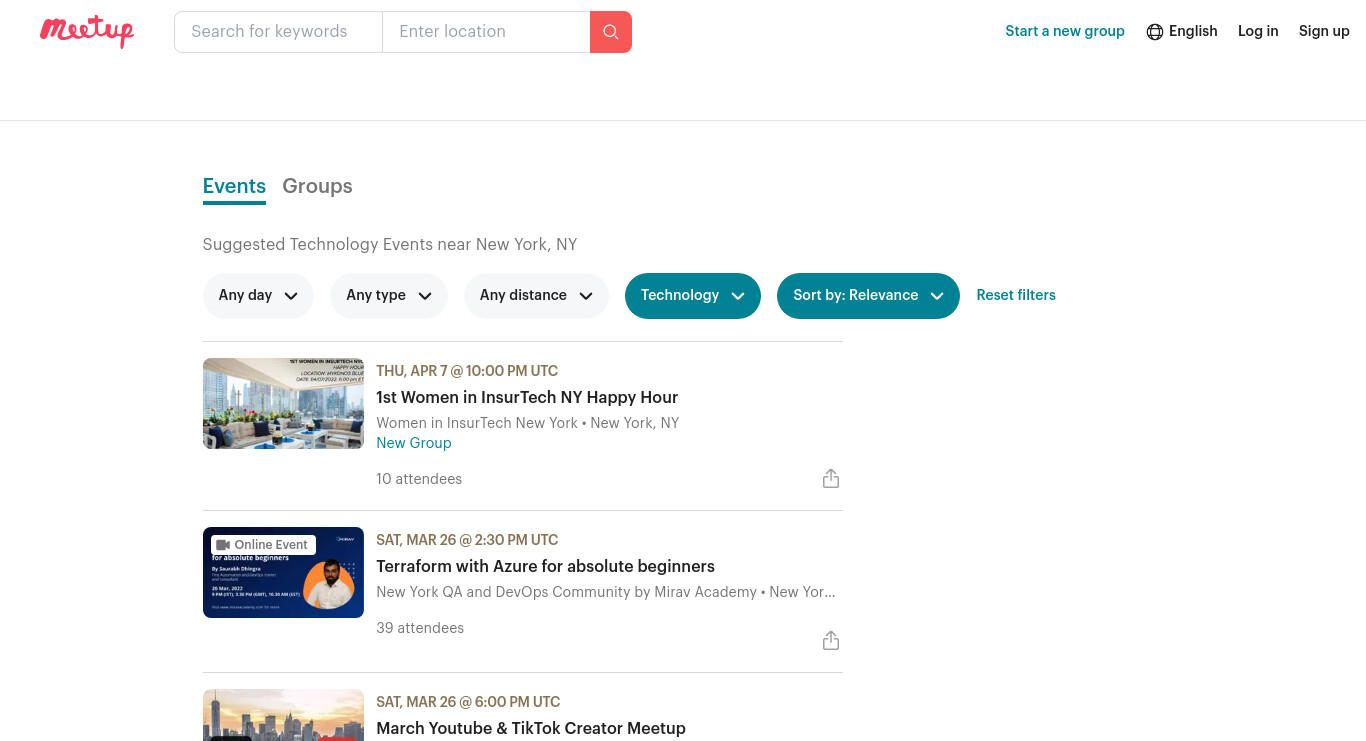Click Sign up
1366x741 pixels.
click(x=1324, y=31)
